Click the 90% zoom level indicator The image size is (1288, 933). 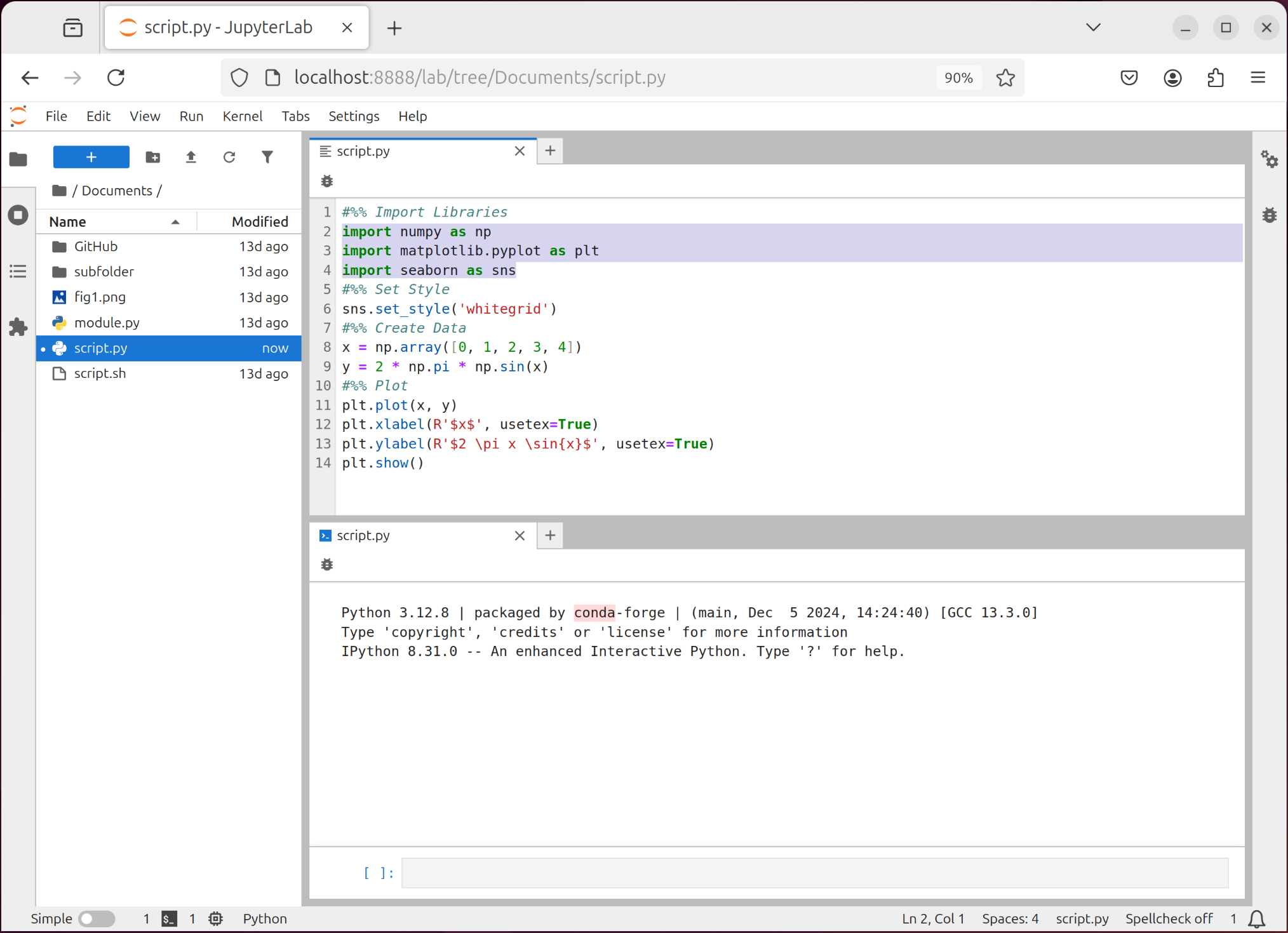958,77
